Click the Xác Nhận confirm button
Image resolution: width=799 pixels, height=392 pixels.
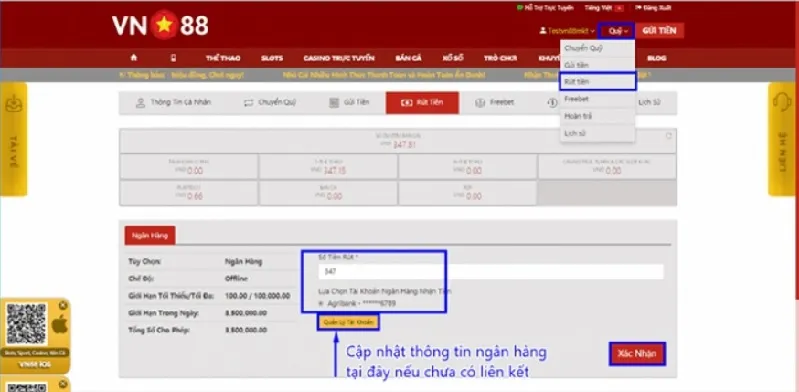pyautogui.click(x=637, y=353)
